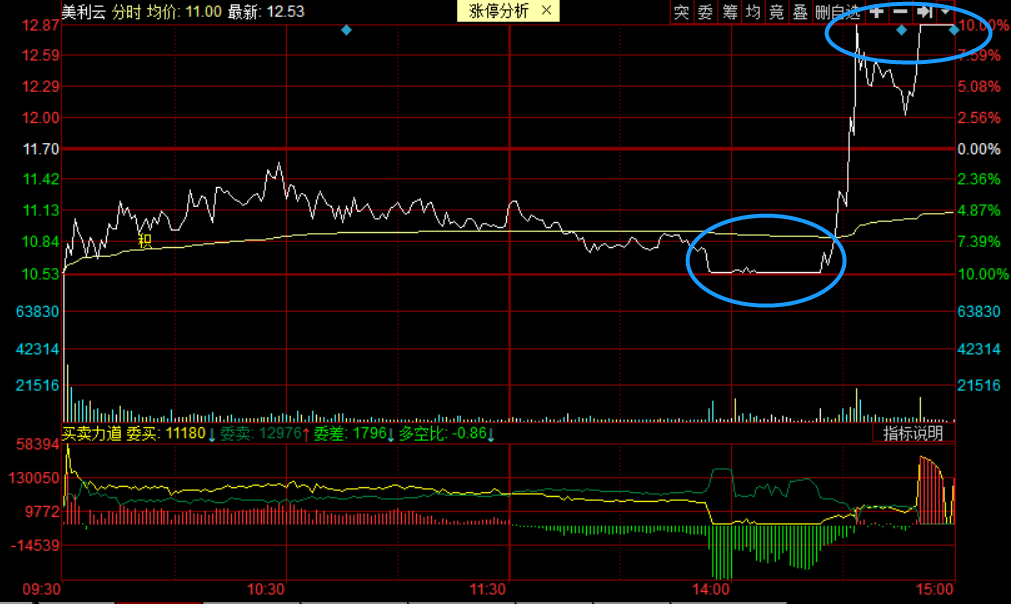Open 指标说明 indicator description
Image resolution: width=1011 pixels, height=604 pixels.
coord(913,433)
